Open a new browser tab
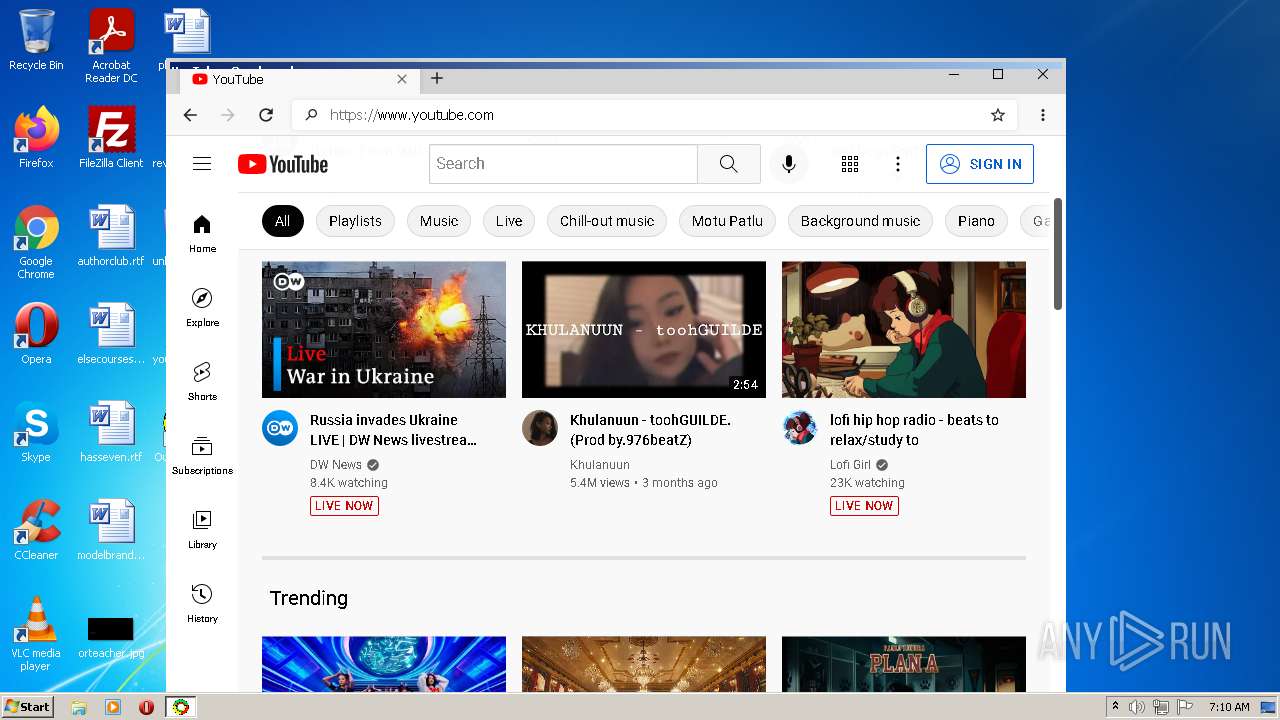This screenshot has width=1280, height=720. point(437,78)
